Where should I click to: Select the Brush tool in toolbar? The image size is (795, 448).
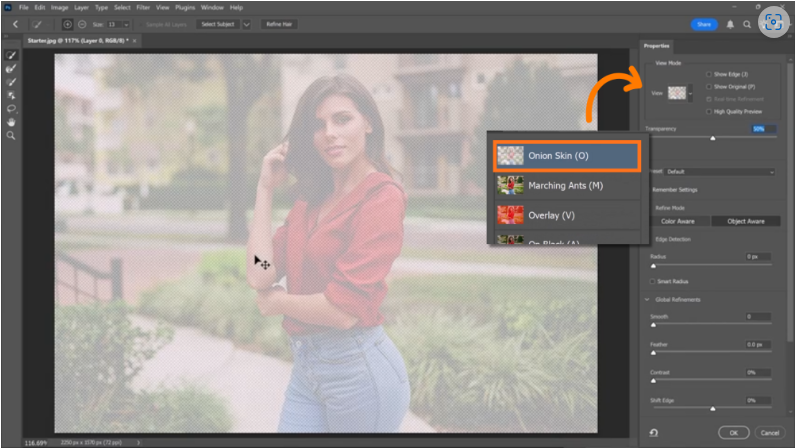[11, 82]
